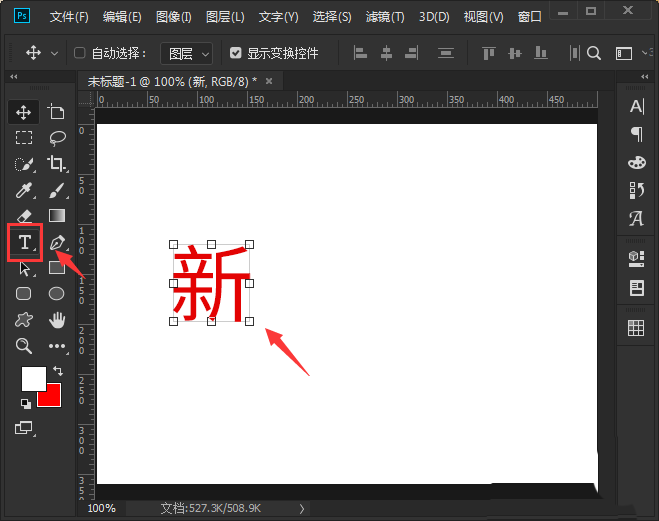Swap foreground and background colors
659x521 pixels.
click(58, 371)
